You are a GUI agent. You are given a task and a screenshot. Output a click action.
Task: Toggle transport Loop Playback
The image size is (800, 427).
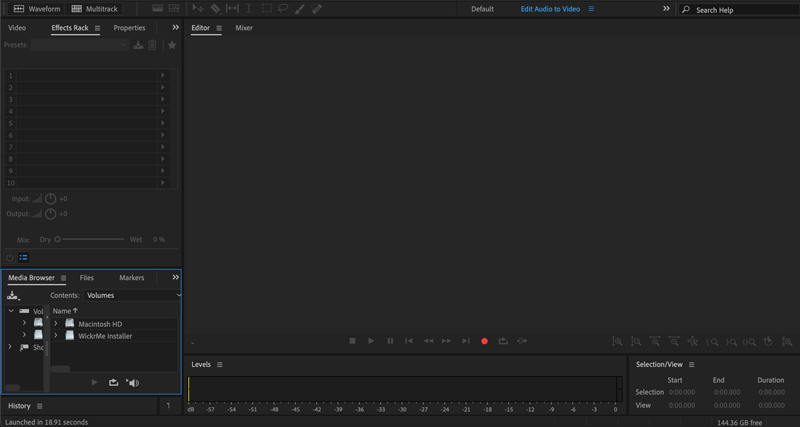coord(503,341)
